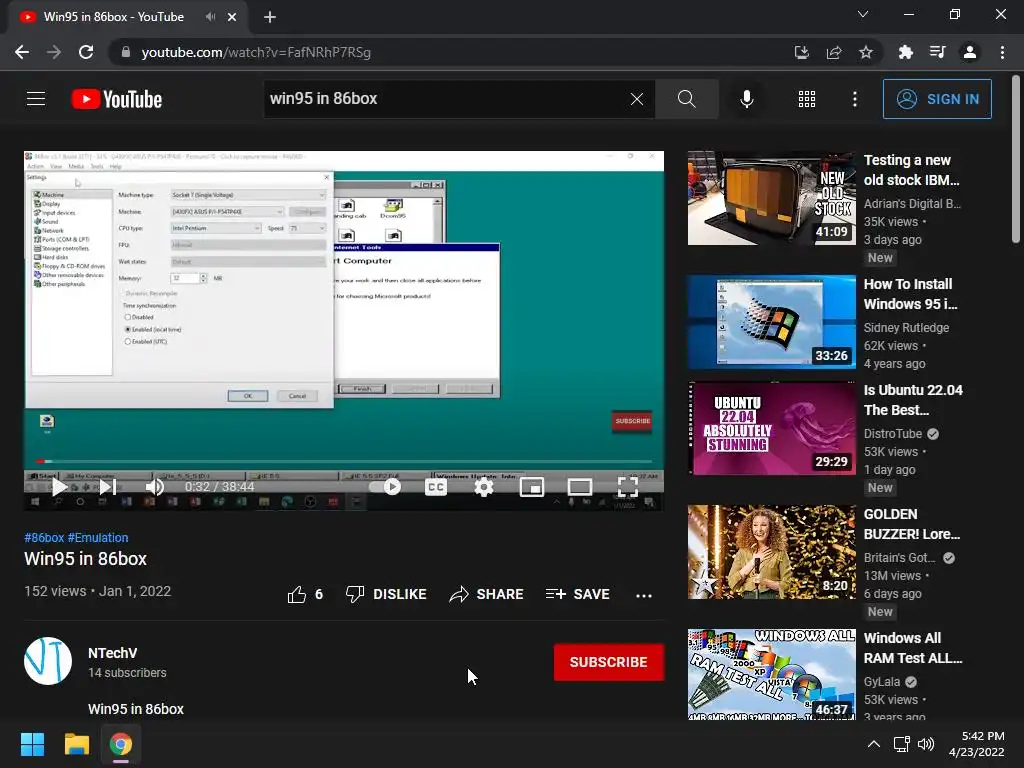Open DistroTube channel name

point(893,434)
